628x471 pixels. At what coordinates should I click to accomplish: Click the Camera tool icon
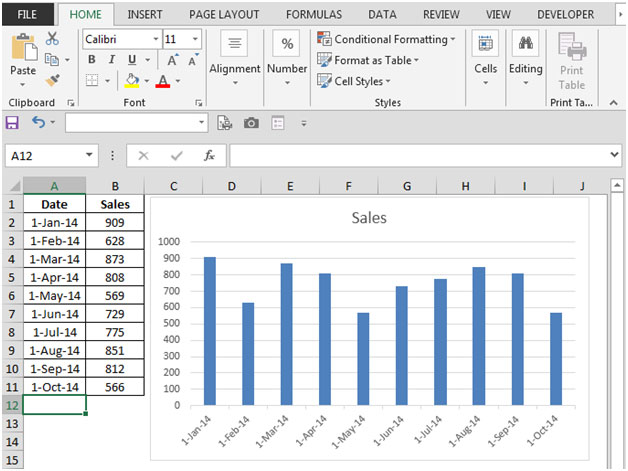point(251,123)
